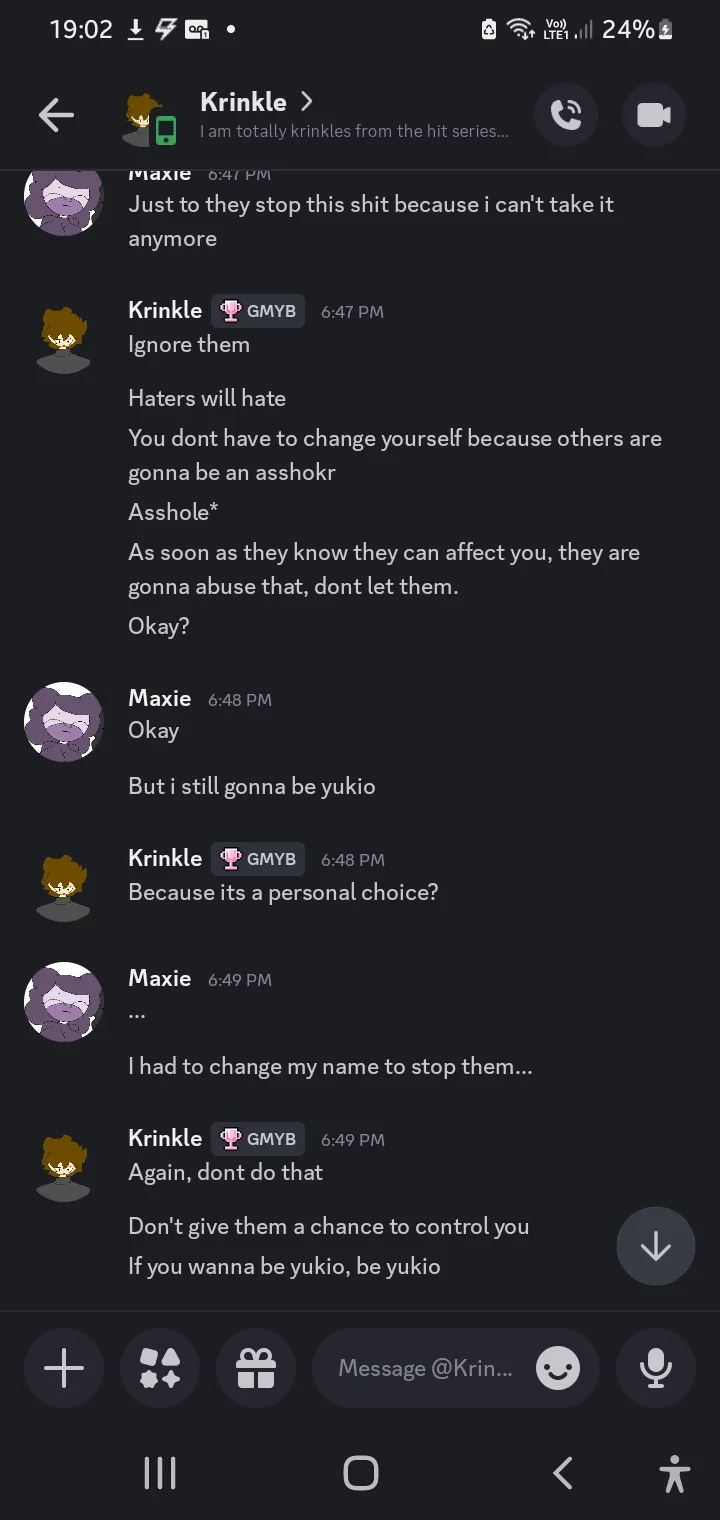
Task: Open Maxie's avatar on 6:49 PM message
Action: (x=64, y=1002)
